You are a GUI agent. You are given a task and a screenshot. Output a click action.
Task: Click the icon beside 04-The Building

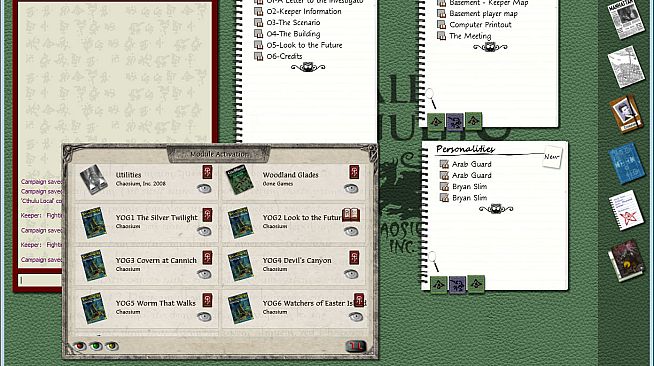coord(259,34)
